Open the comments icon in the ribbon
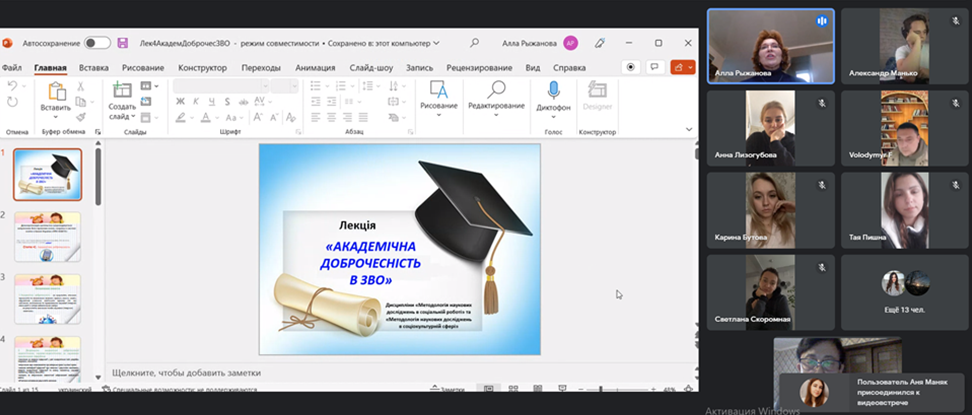Image resolution: width=972 pixels, height=415 pixels. [655, 67]
